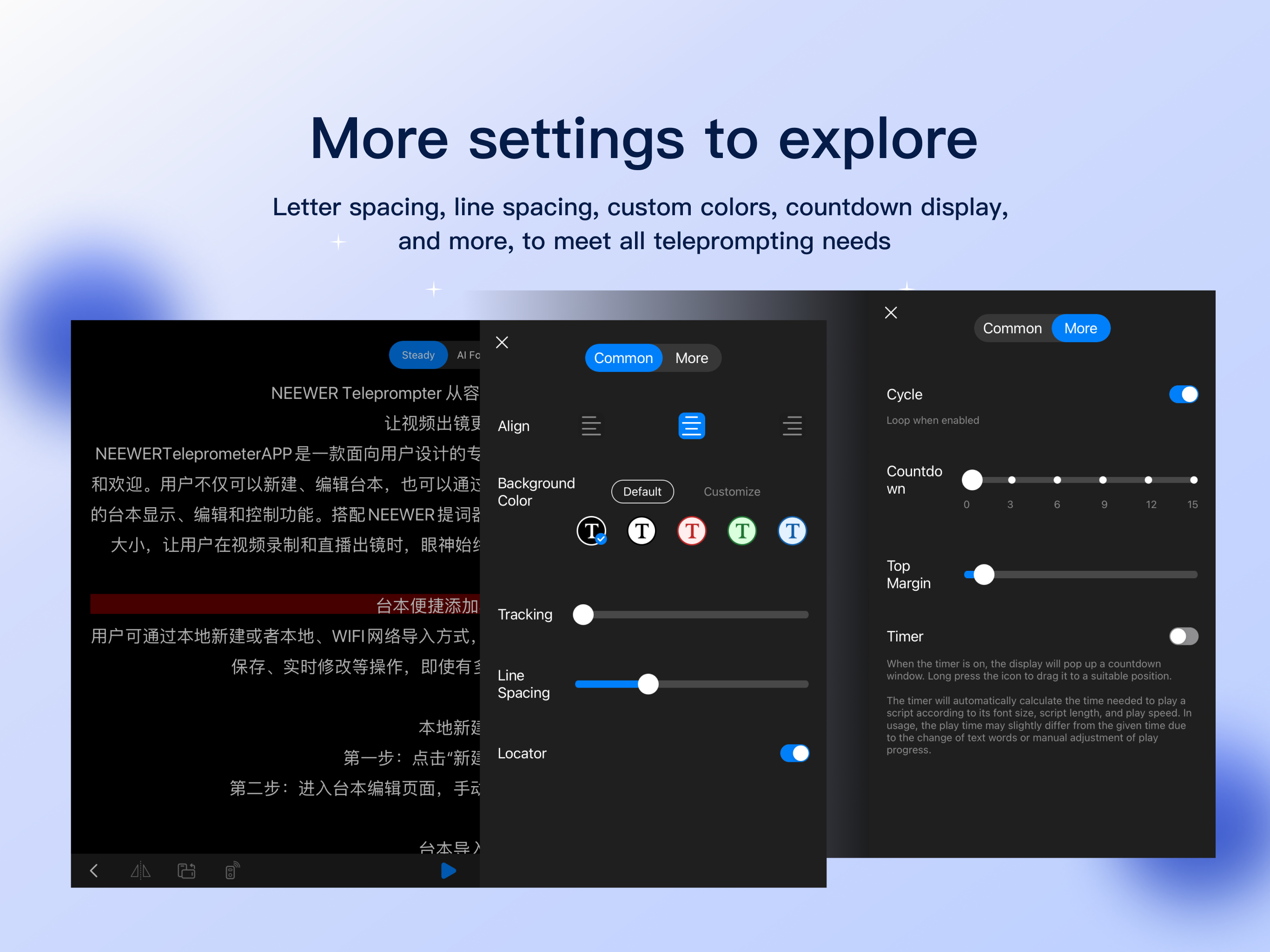1270x952 pixels.
Task: Click the Line Spacing slider handle
Action: 648,684
